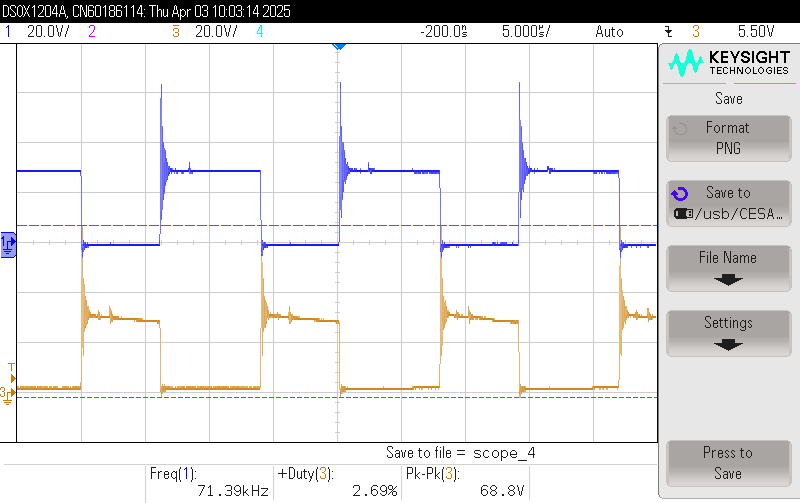Click the rising edge trigger slope icon
The width and height of the screenshot is (800, 503).
668,32
